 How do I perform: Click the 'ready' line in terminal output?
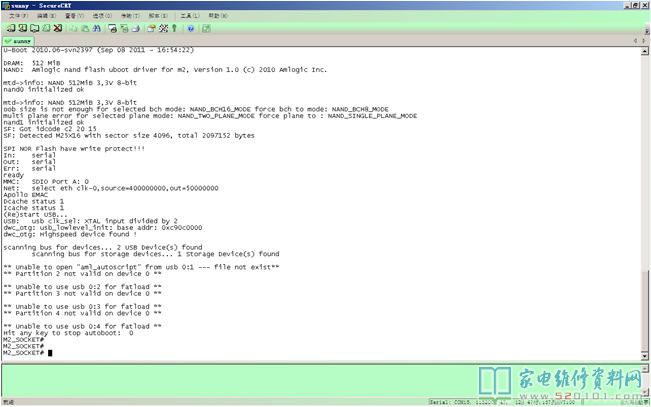(13, 175)
